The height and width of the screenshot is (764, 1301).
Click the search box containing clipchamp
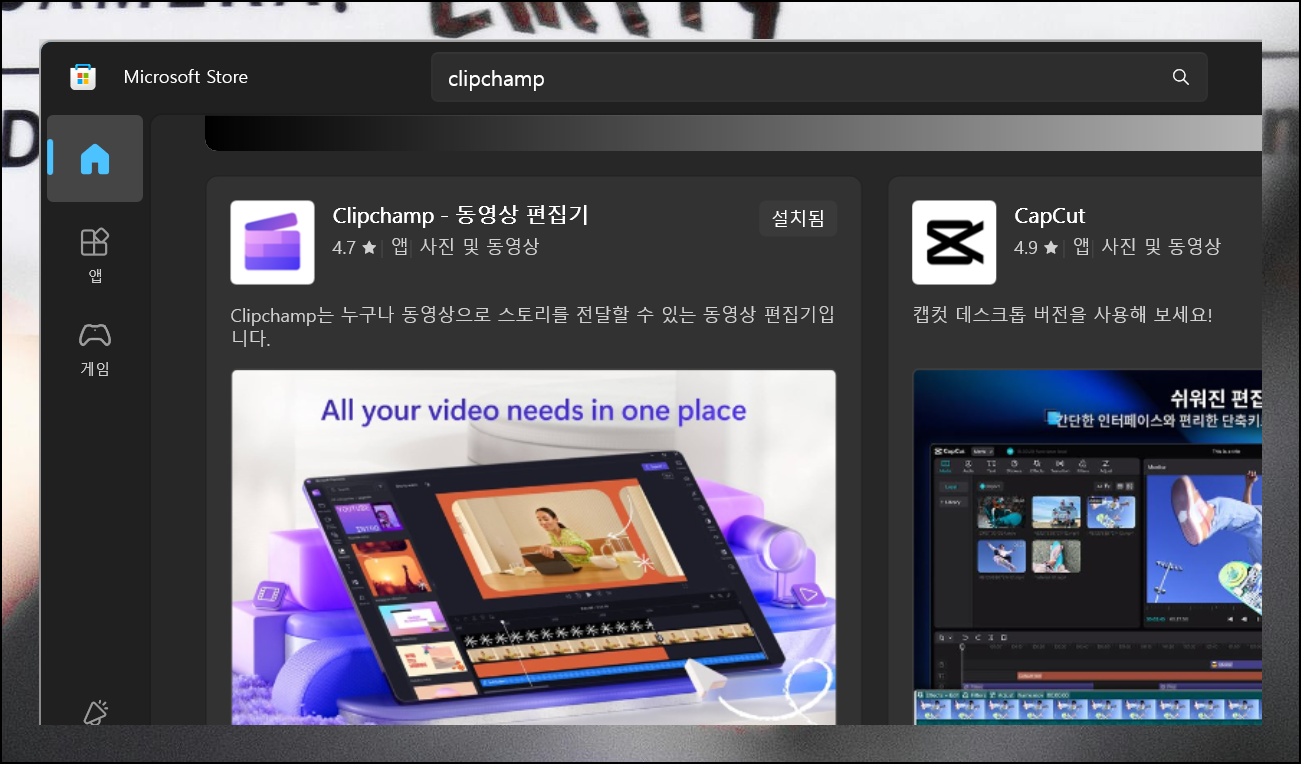tap(819, 77)
